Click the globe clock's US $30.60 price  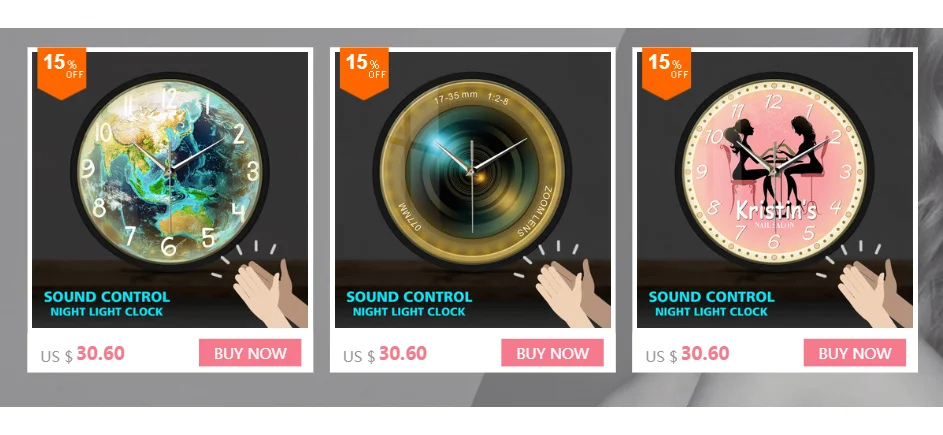83,354
